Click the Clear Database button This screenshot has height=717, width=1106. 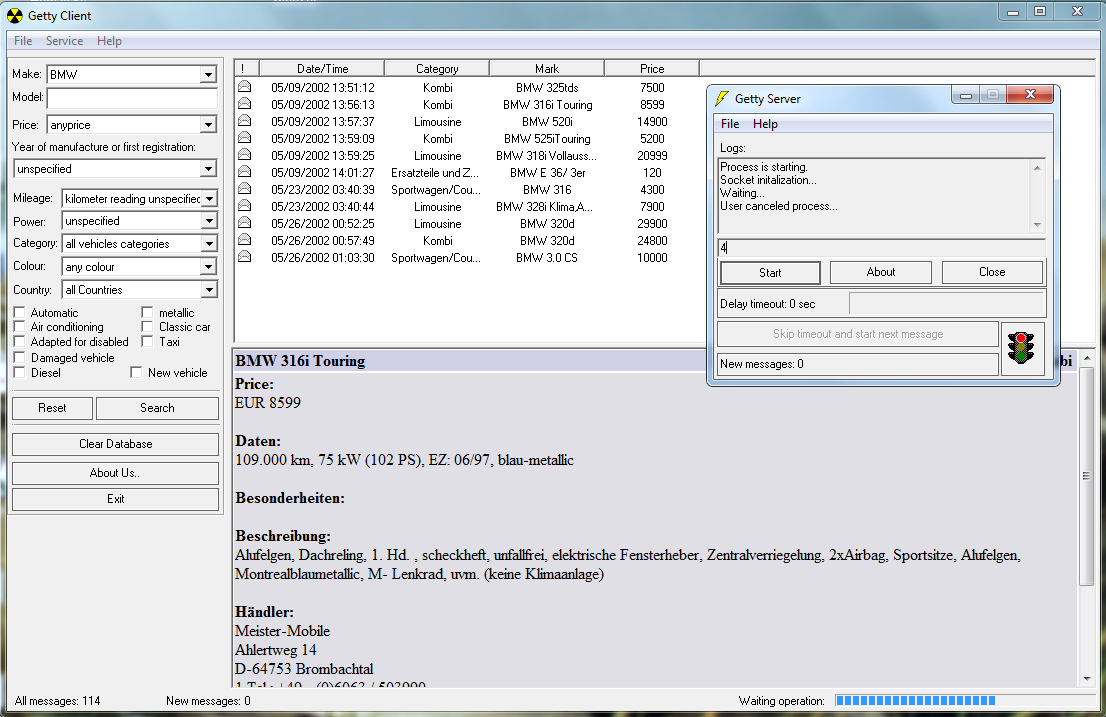(x=116, y=444)
